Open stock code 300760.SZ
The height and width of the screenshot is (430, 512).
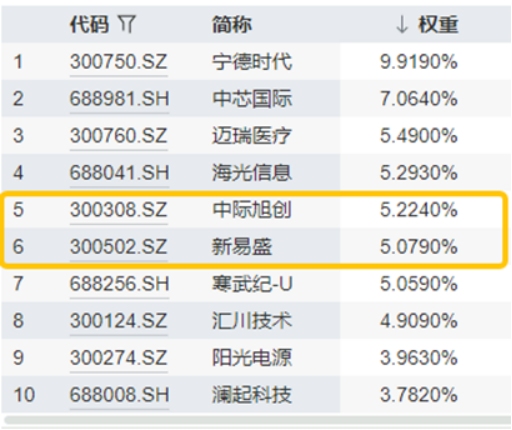pyautogui.click(x=118, y=136)
